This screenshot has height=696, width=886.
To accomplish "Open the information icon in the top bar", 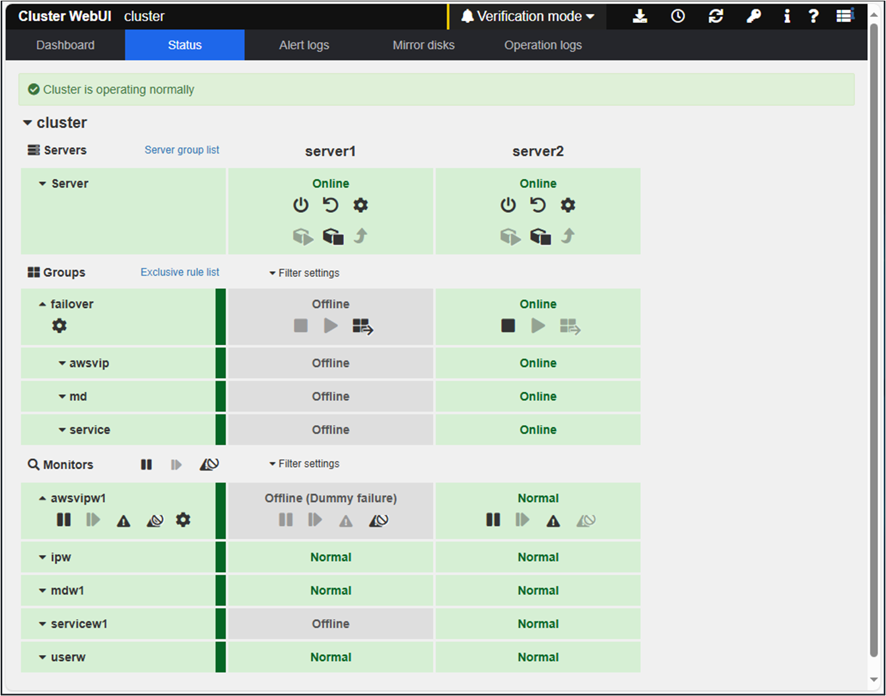I will [787, 16].
